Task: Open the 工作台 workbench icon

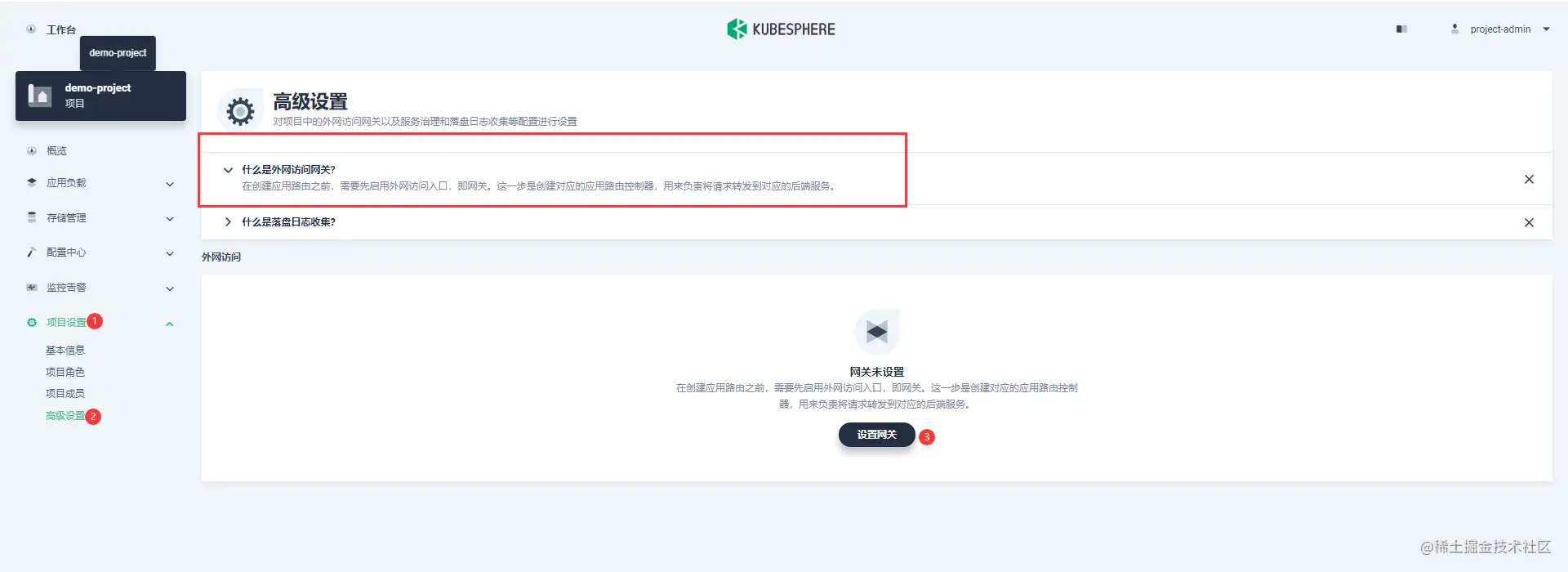Action: (31, 29)
